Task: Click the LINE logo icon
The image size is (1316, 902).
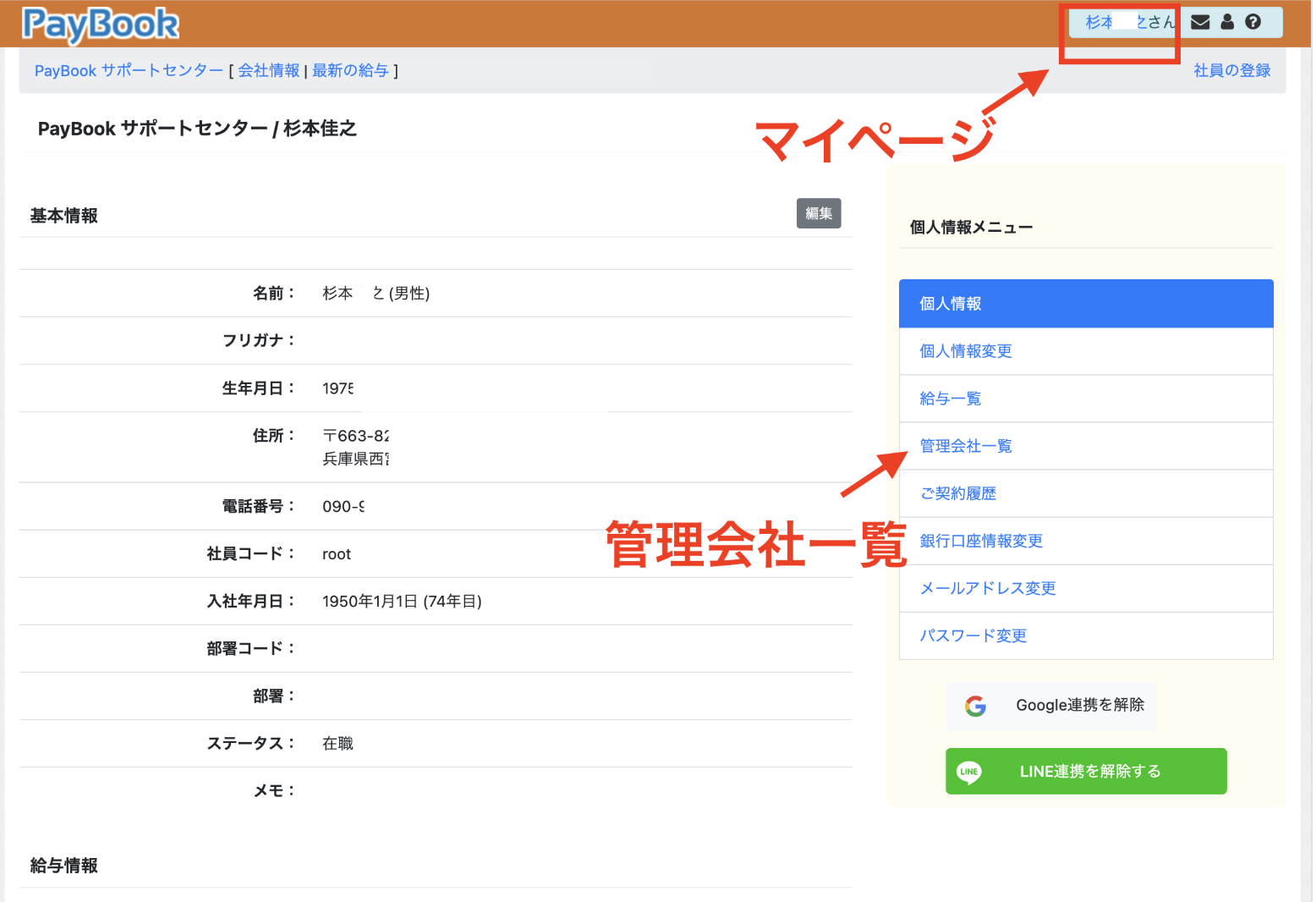Action: [969, 772]
